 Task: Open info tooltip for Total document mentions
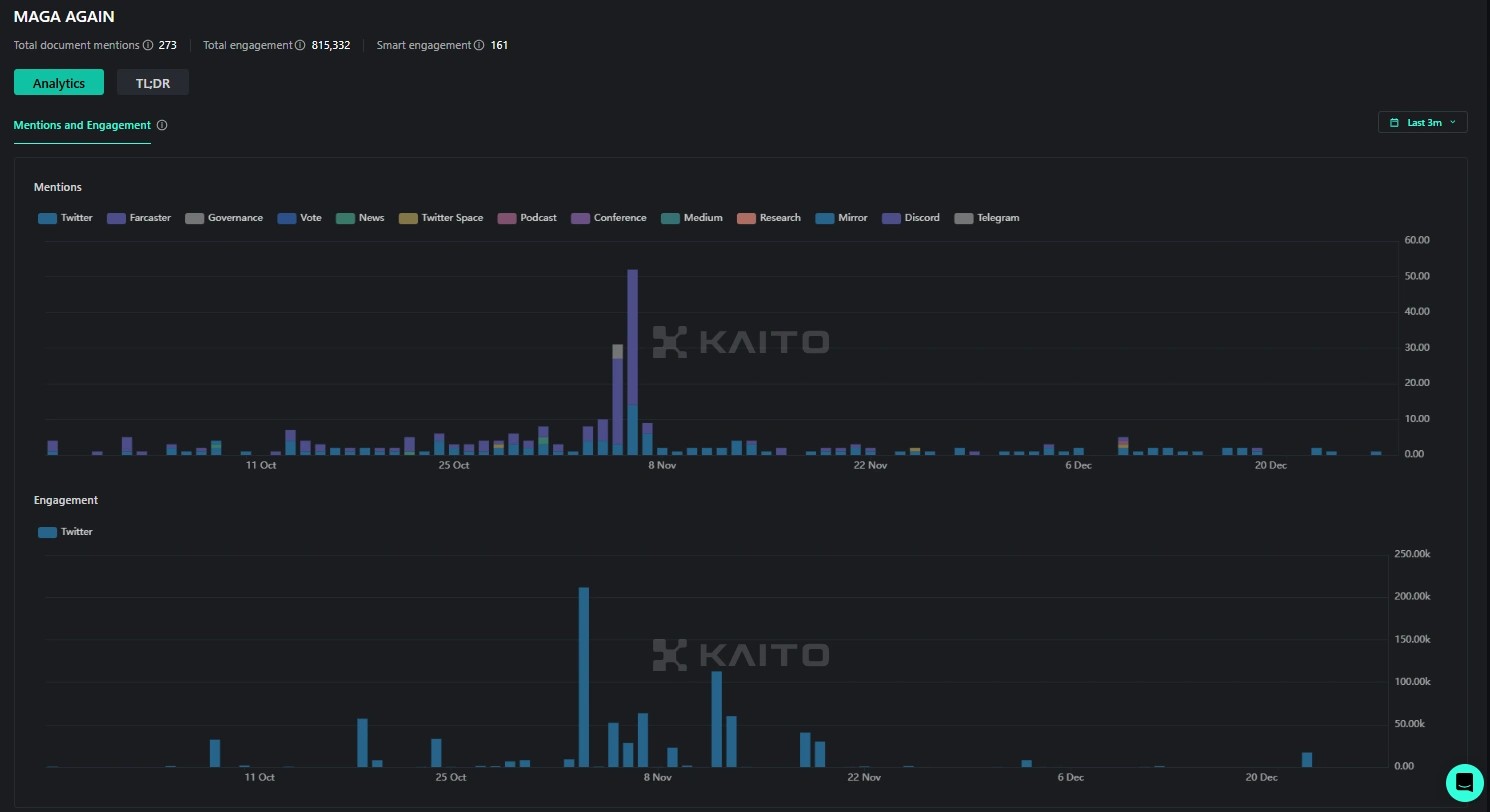[x=148, y=45]
